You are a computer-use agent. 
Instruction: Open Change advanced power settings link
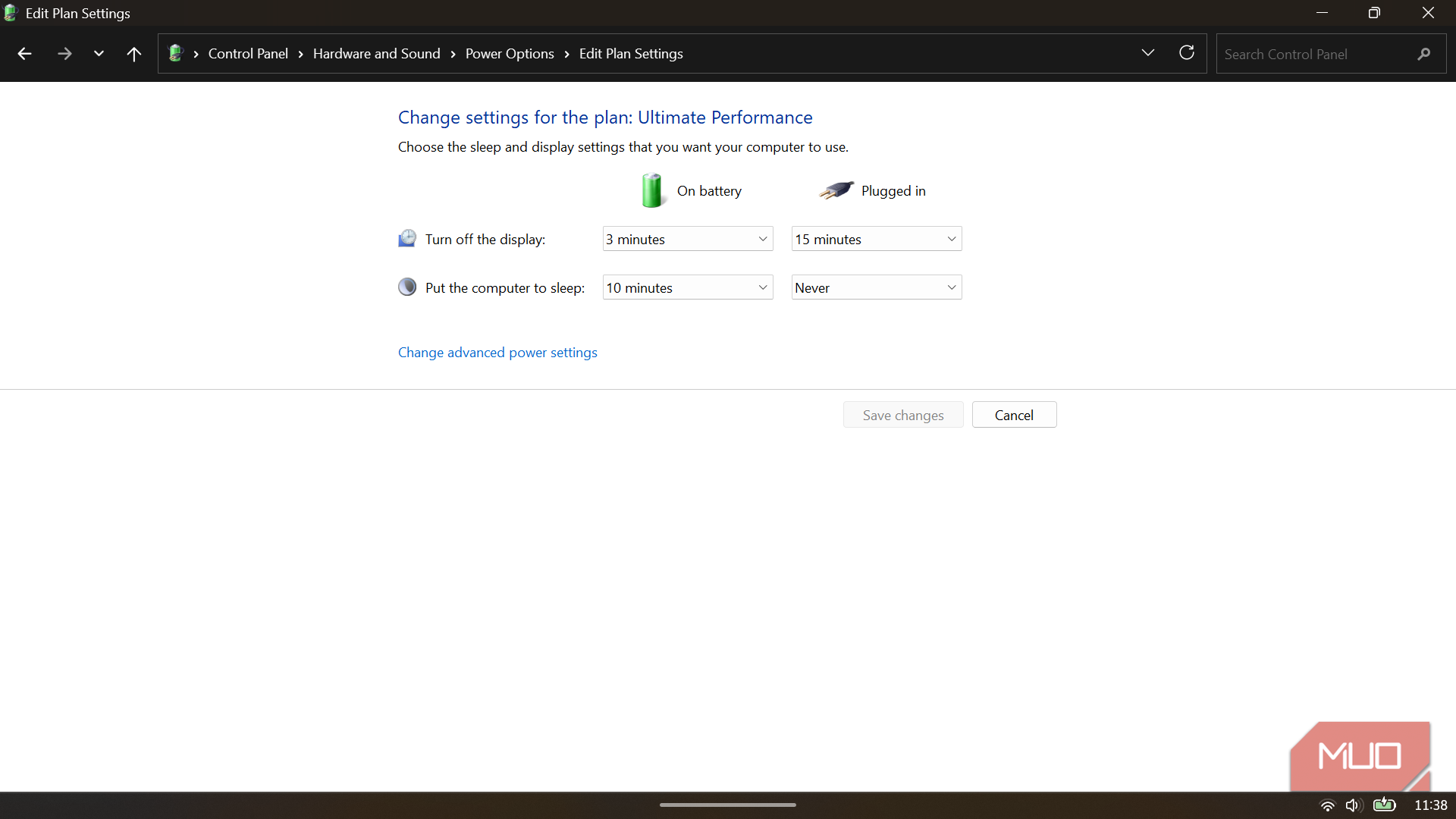click(x=497, y=353)
